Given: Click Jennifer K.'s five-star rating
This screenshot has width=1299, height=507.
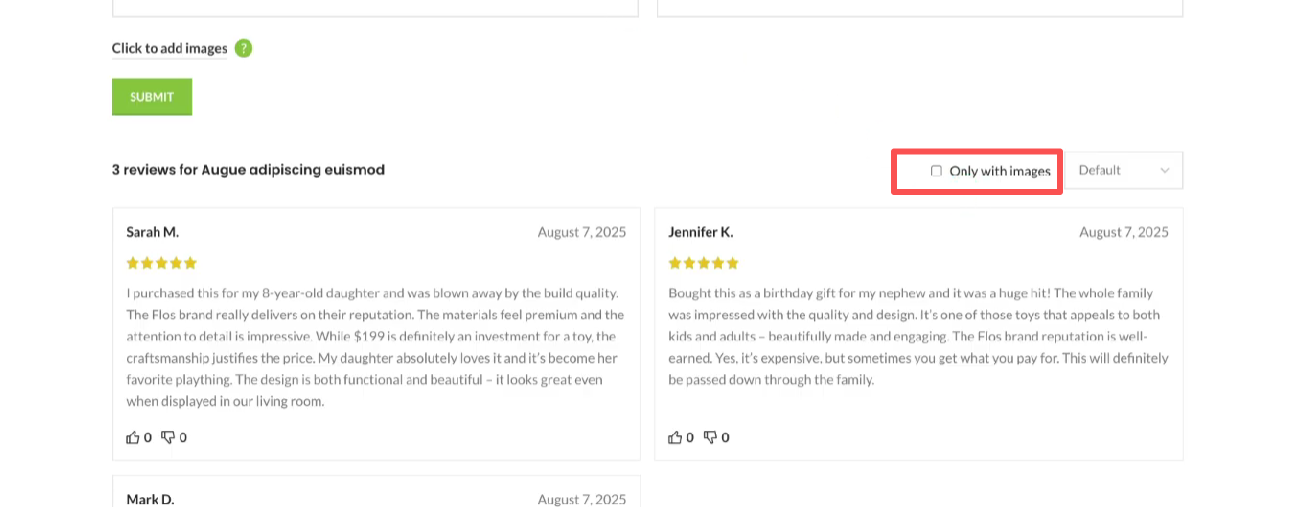Looking at the screenshot, I should point(704,263).
